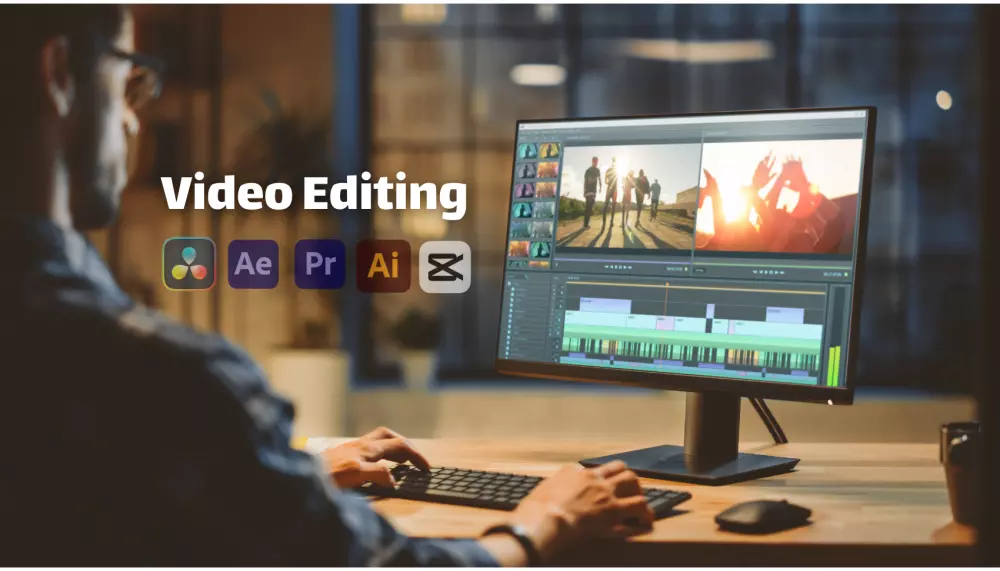This screenshot has width=1000, height=571.
Task: Open the DaVinci Resolve app icon
Action: pyautogui.click(x=189, y=264)
